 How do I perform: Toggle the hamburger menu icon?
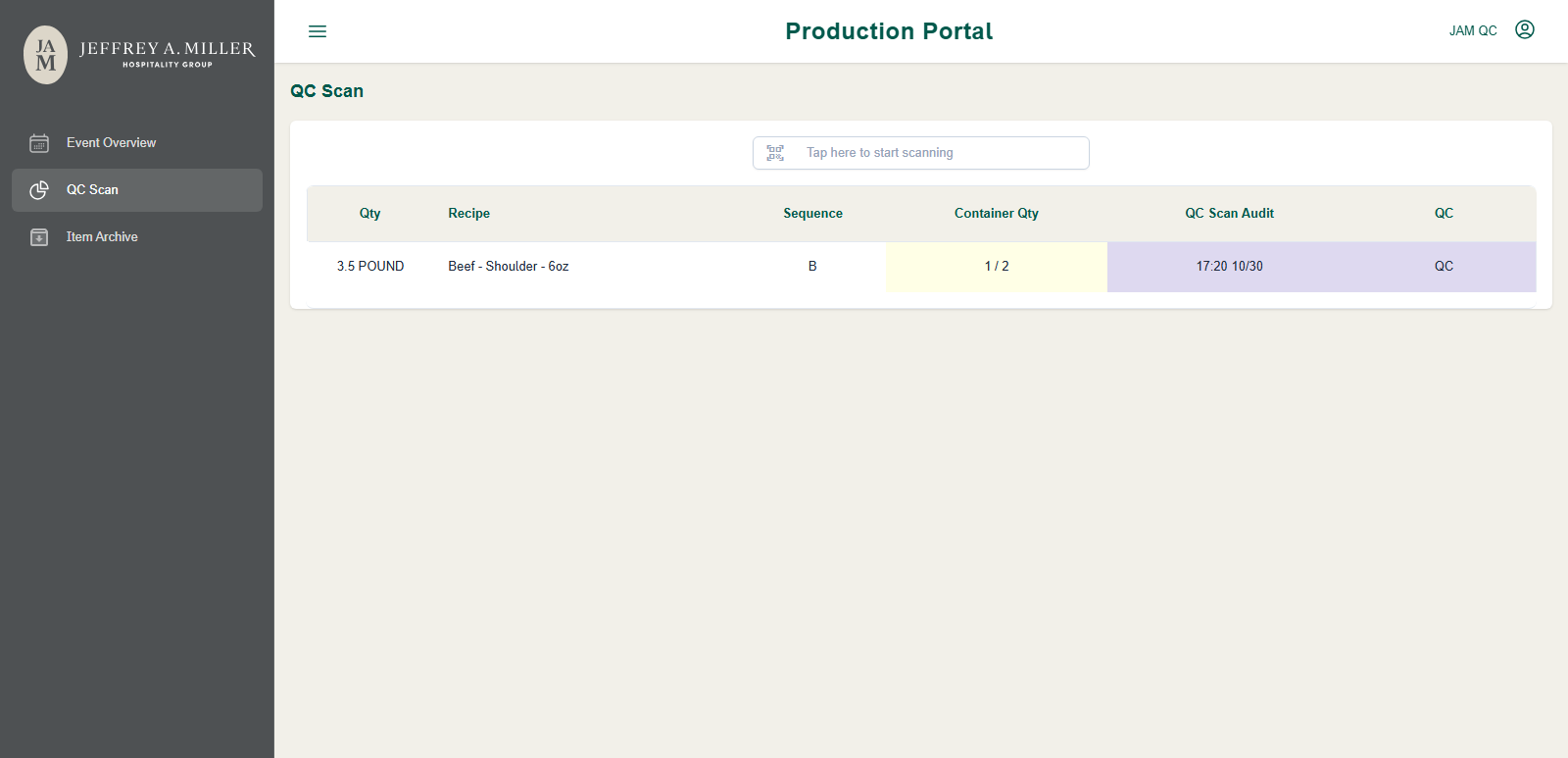(x=318, y=31)
